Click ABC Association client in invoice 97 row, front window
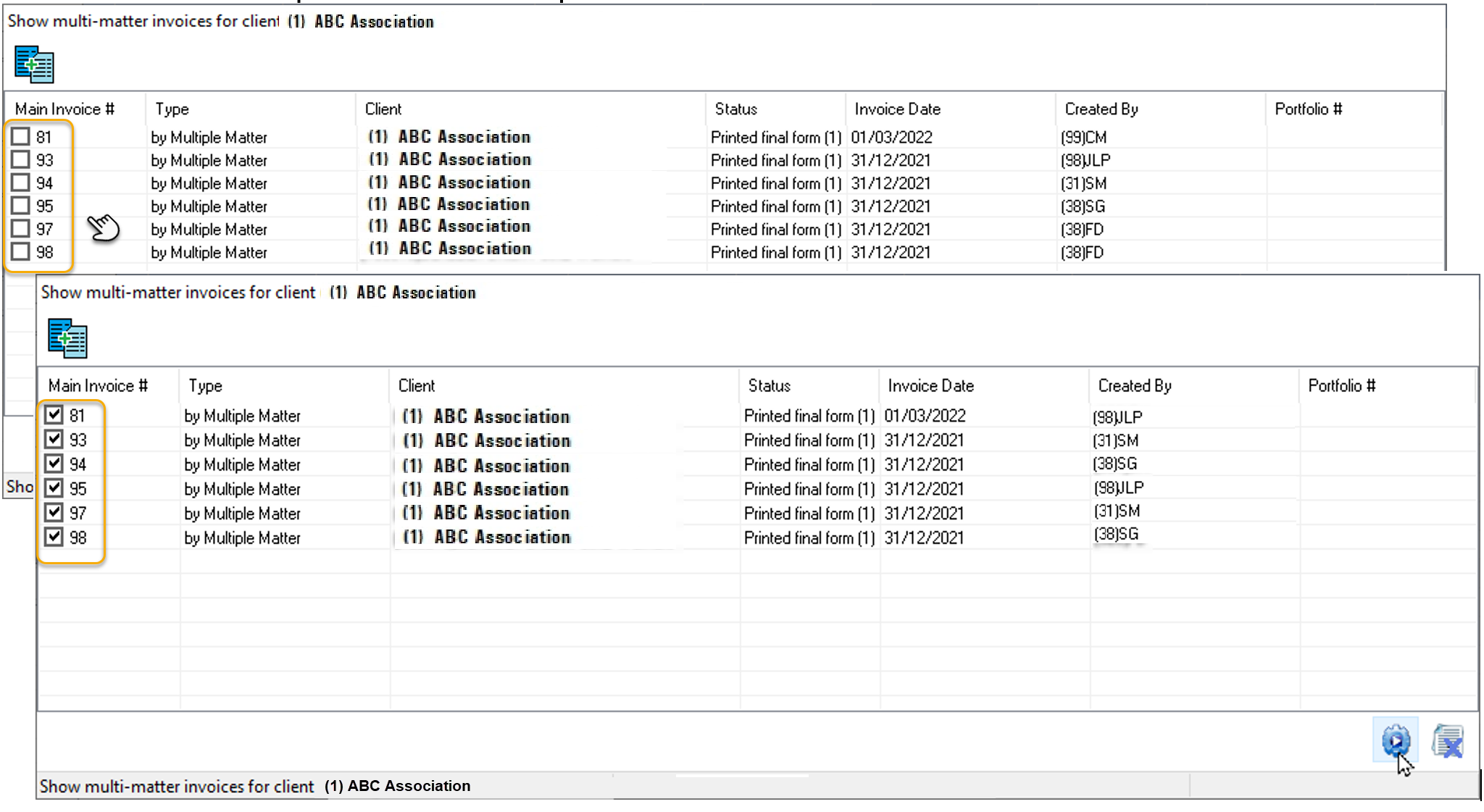The image size is (1484, 812). pos(486,513)
